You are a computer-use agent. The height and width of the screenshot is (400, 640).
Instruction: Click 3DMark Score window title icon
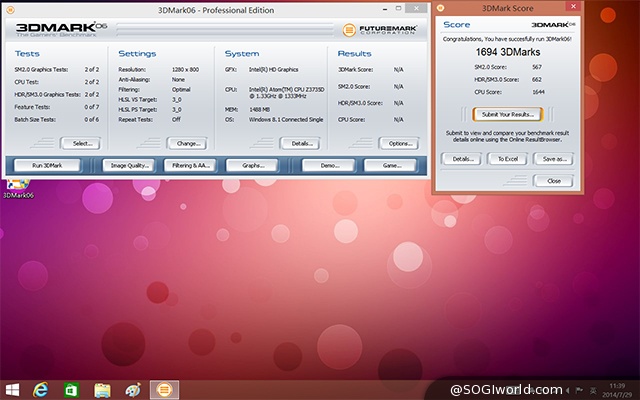click(x=440, y=8)
